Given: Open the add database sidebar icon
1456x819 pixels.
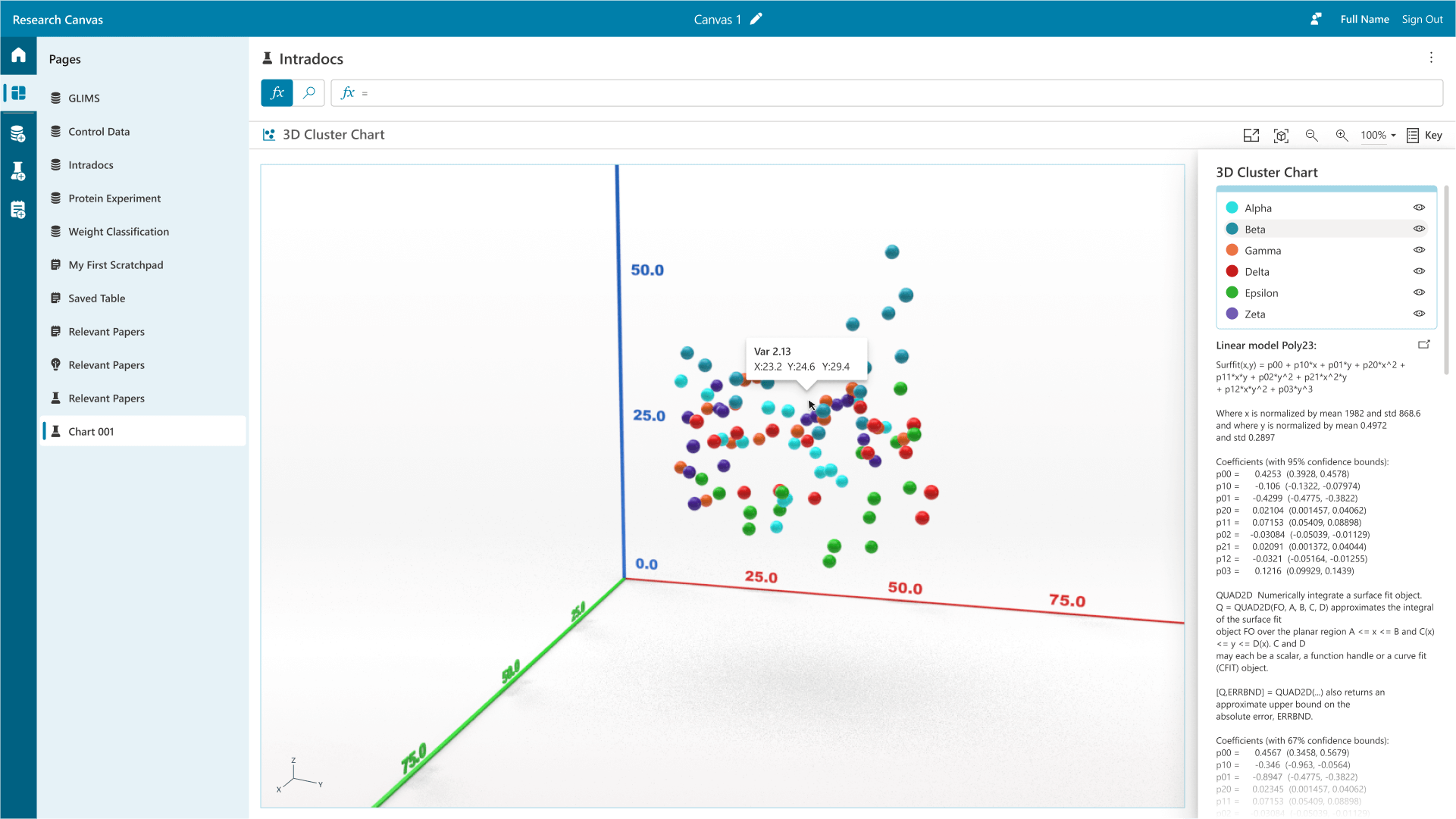Looking at the screenshot, I should click(18, 134).
